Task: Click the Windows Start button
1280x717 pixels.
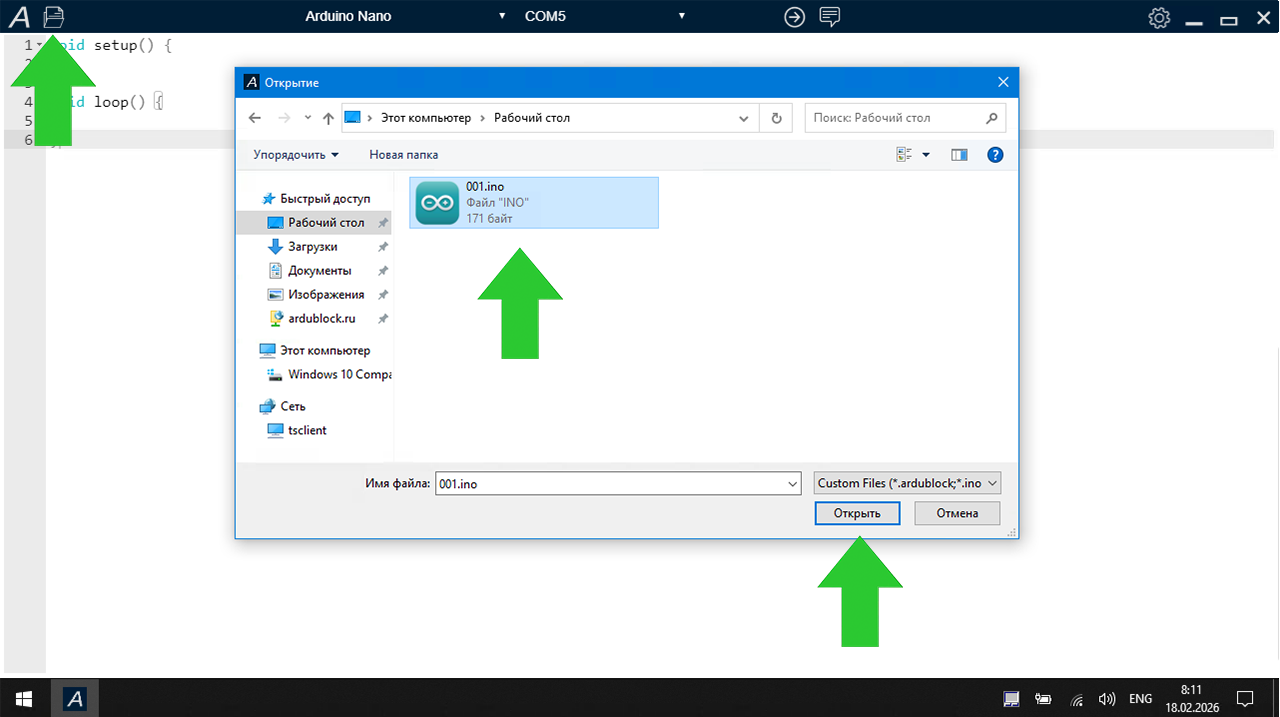Action: [22, 698]
